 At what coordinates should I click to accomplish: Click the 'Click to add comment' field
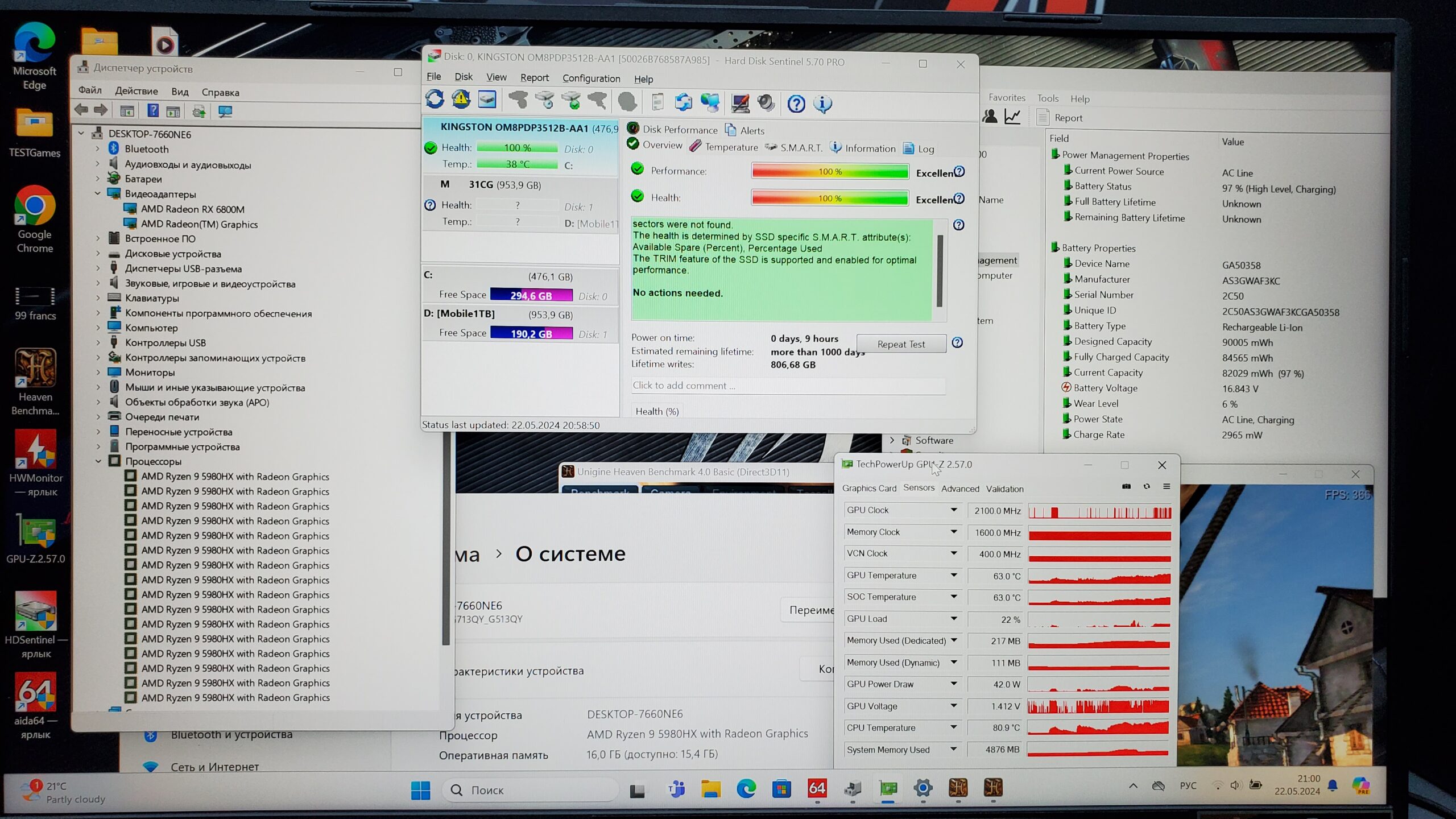point(788,386)
